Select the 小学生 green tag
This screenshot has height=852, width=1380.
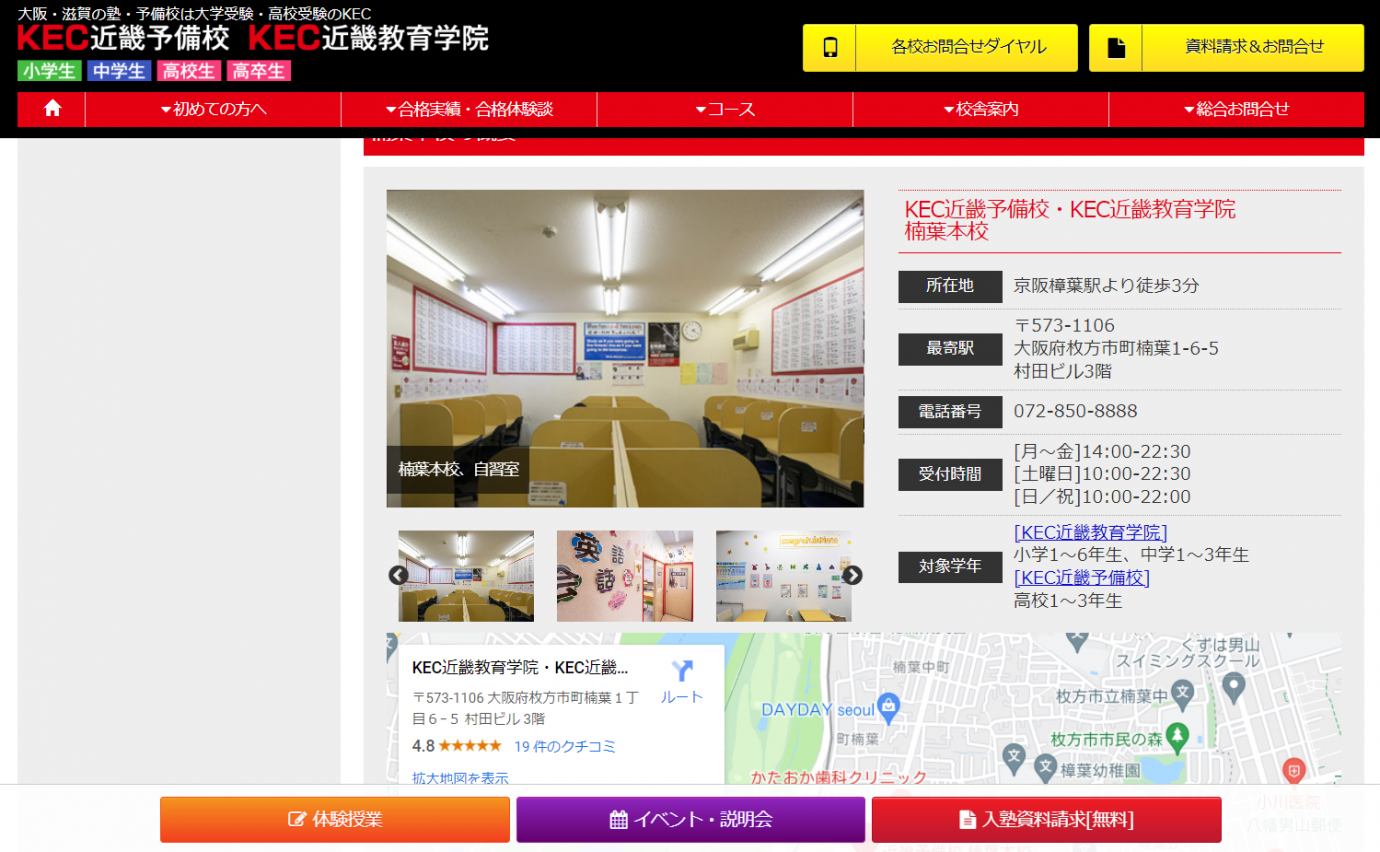pyautogui.click(x=49, y=71)
